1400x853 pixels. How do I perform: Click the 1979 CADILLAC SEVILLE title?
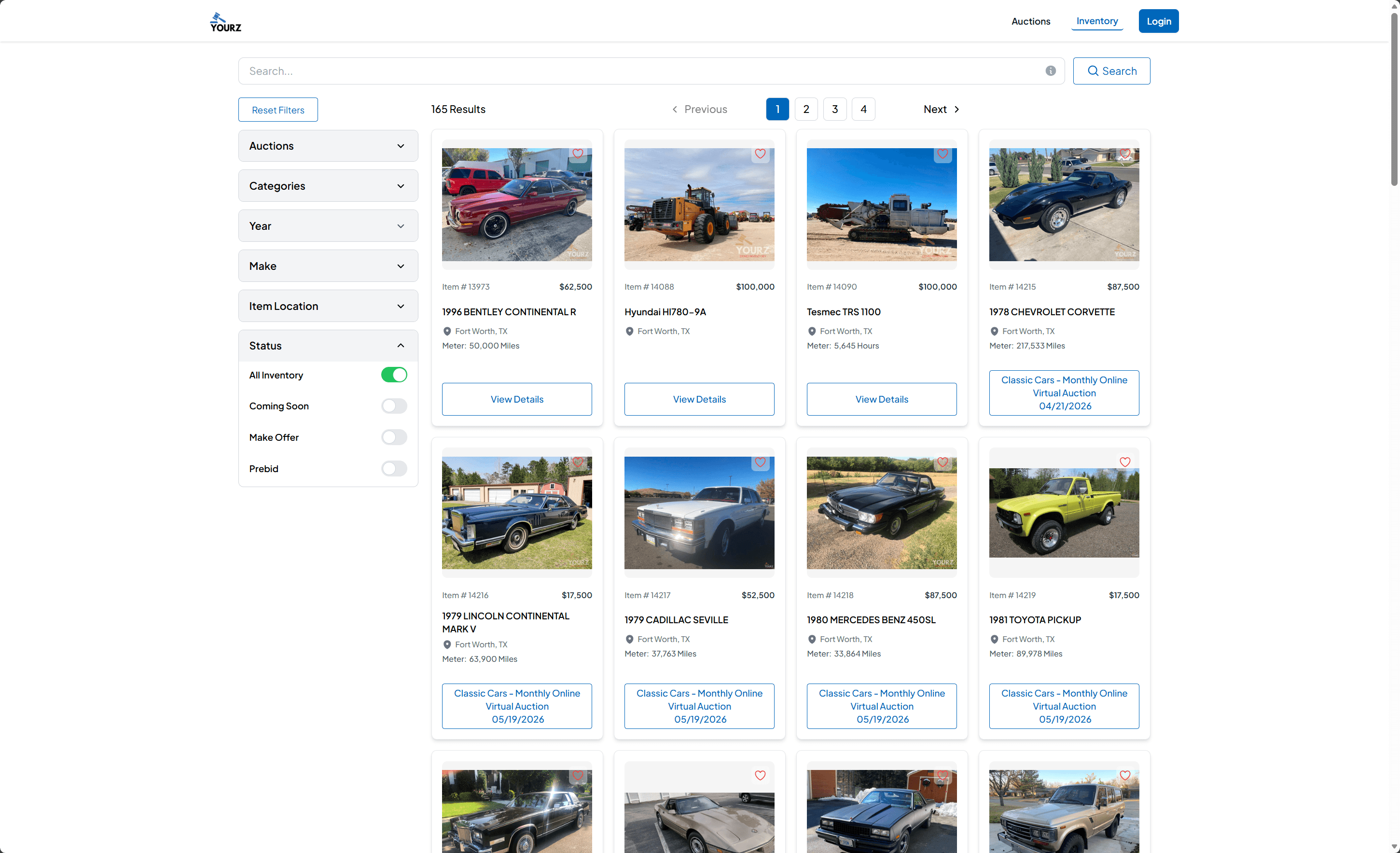[676, 620]
